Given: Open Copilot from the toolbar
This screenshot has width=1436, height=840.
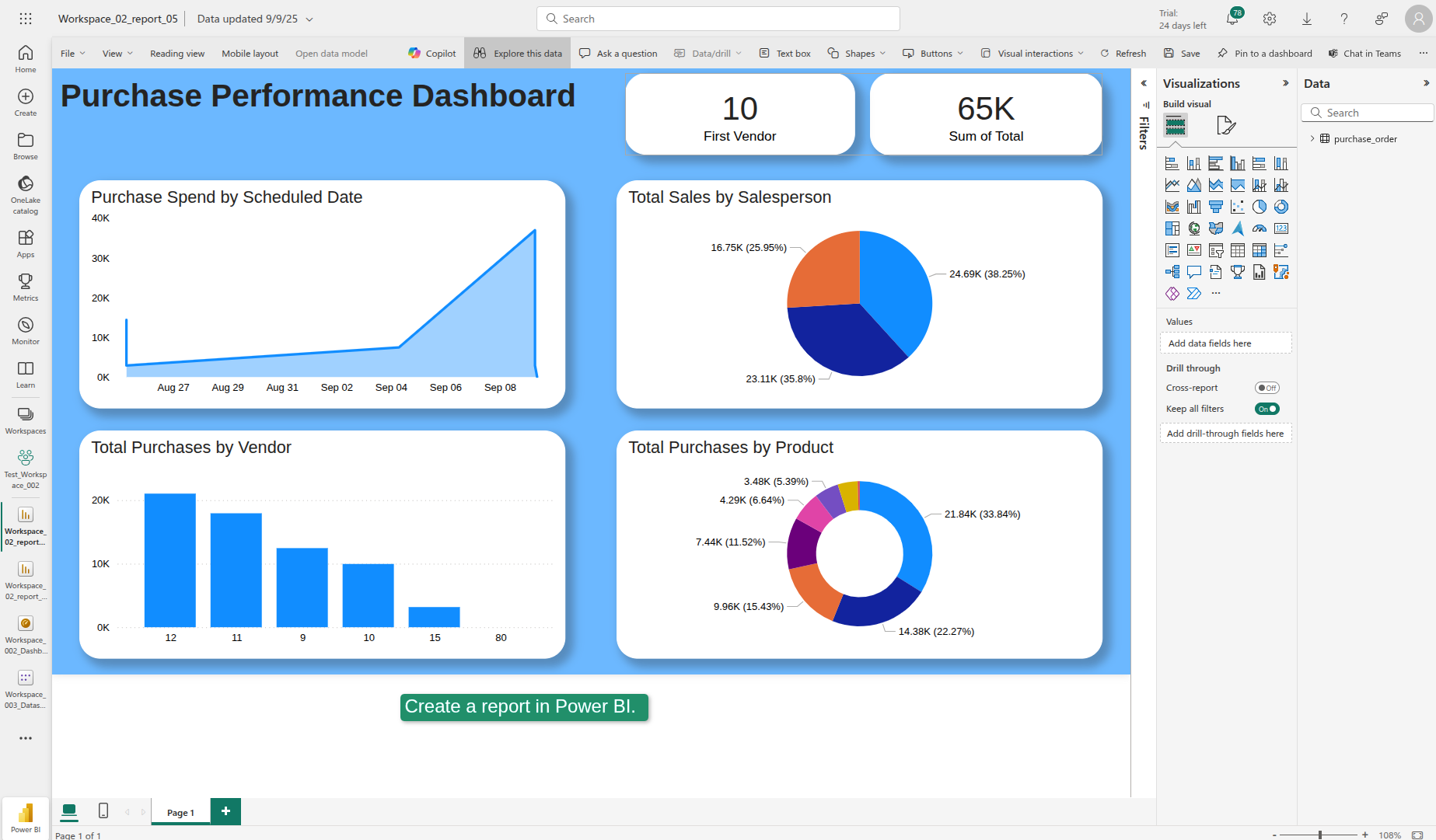Looking at the screenshot, I should pyautogui.click(x=431, y=53).
